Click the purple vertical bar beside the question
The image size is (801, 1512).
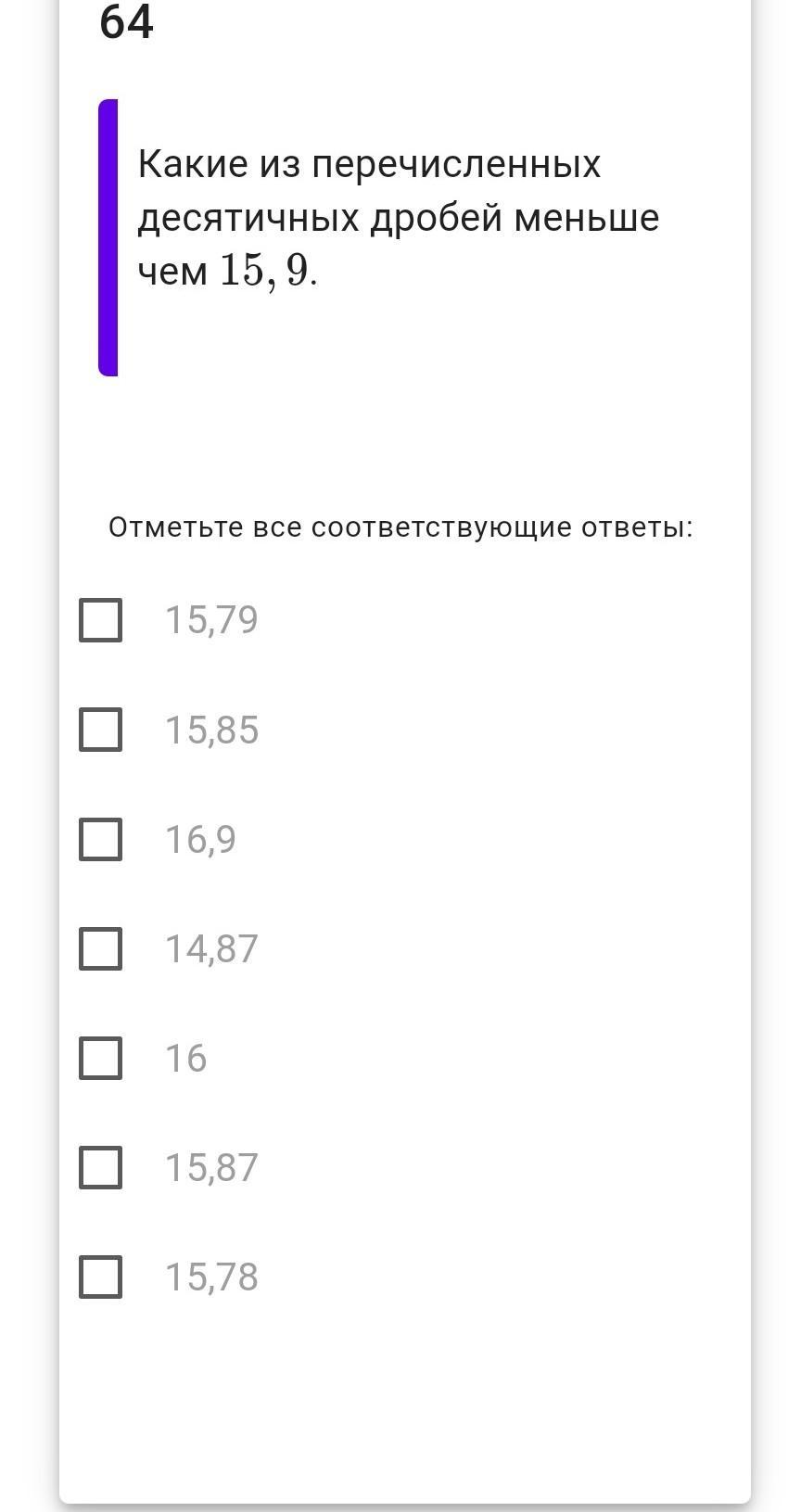click(108, 237)
